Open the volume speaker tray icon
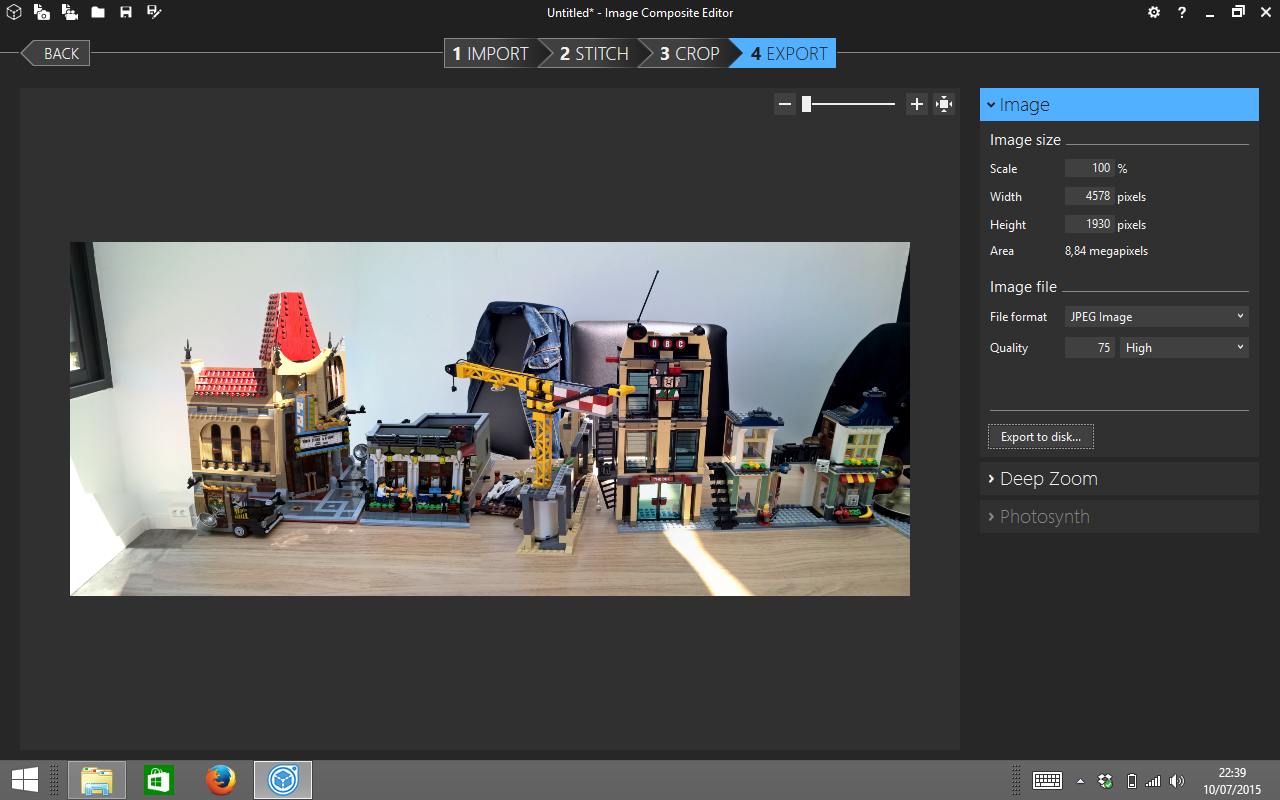 click(x=1177, y=780)
